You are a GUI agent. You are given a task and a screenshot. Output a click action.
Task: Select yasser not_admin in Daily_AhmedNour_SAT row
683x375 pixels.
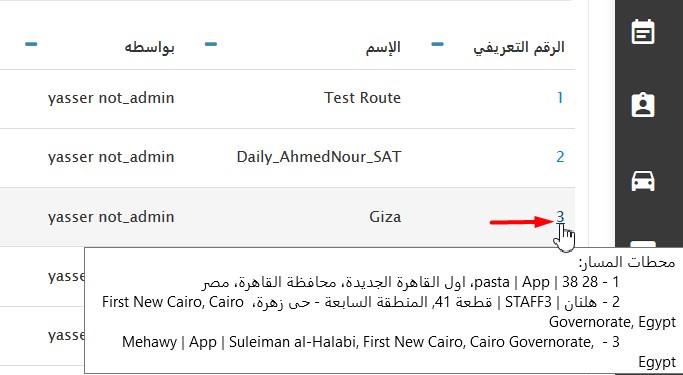click(x=111, y=157)
